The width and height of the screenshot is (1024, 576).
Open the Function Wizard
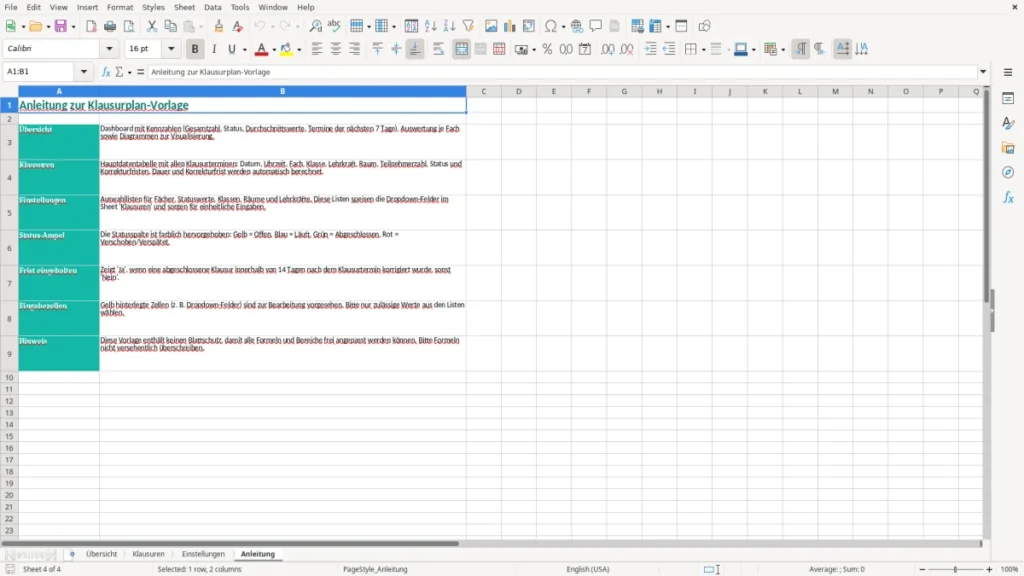click(106, 72)
